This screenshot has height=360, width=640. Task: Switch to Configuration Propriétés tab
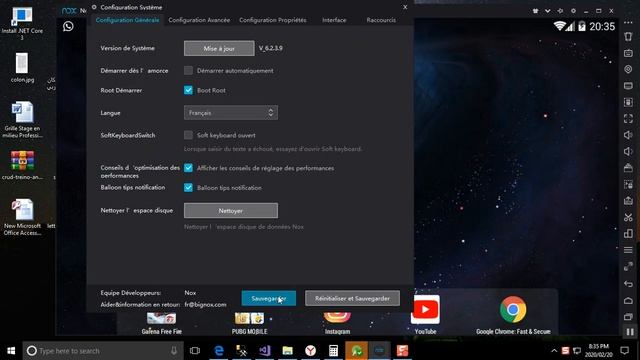273,20
